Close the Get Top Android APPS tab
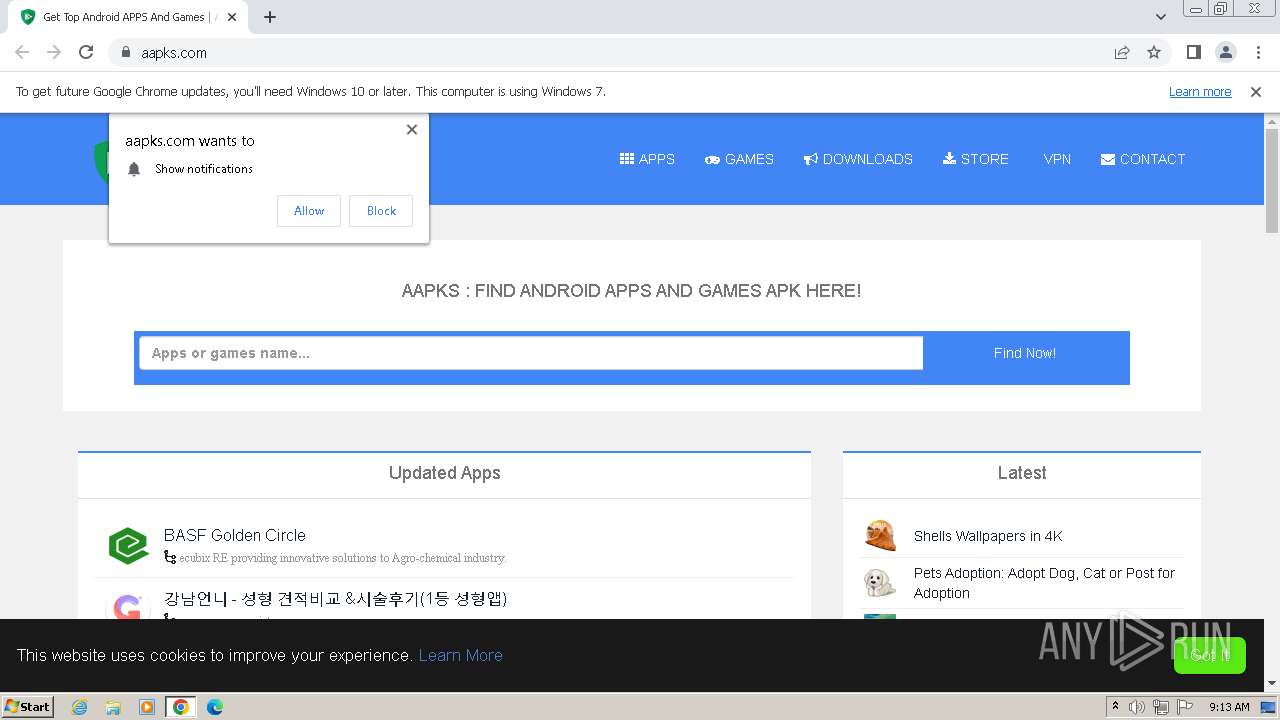 (x=233, y=17)
